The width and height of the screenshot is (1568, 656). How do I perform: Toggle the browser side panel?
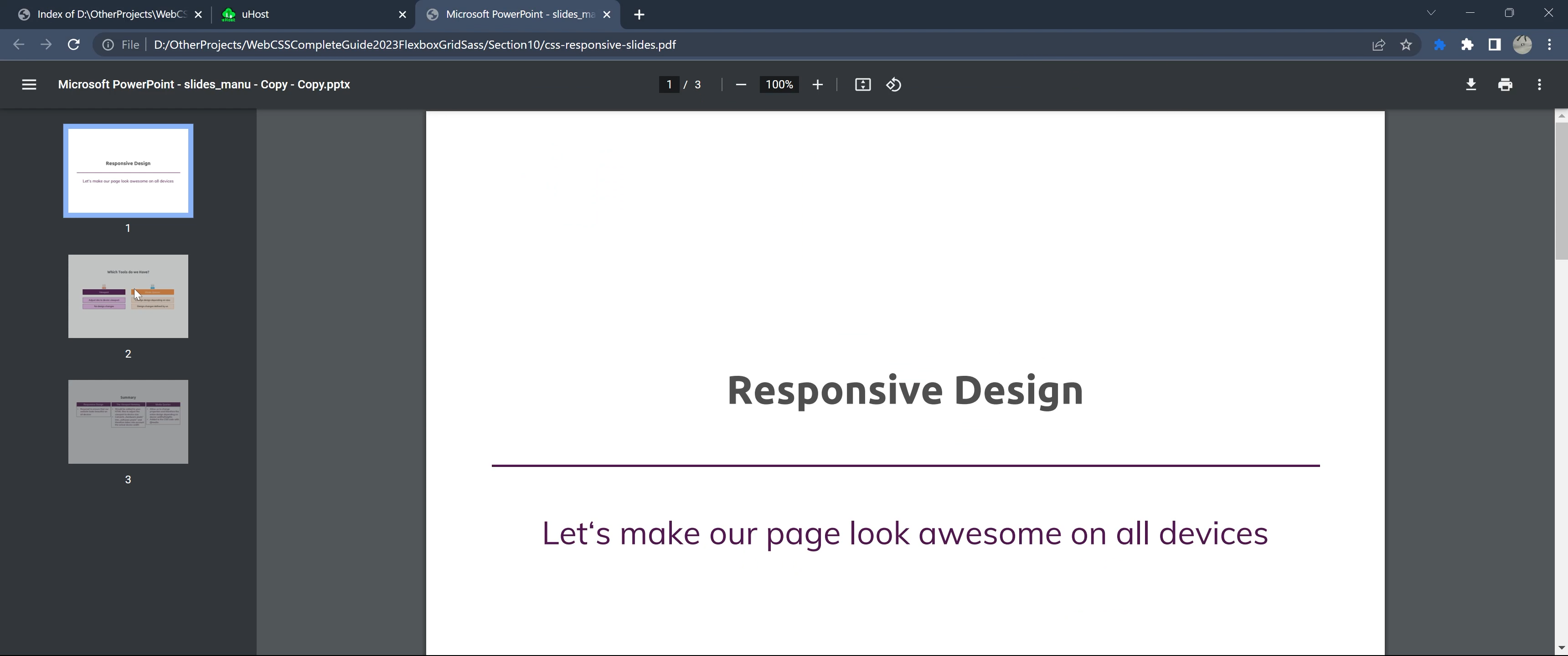tap(1494, 45)
